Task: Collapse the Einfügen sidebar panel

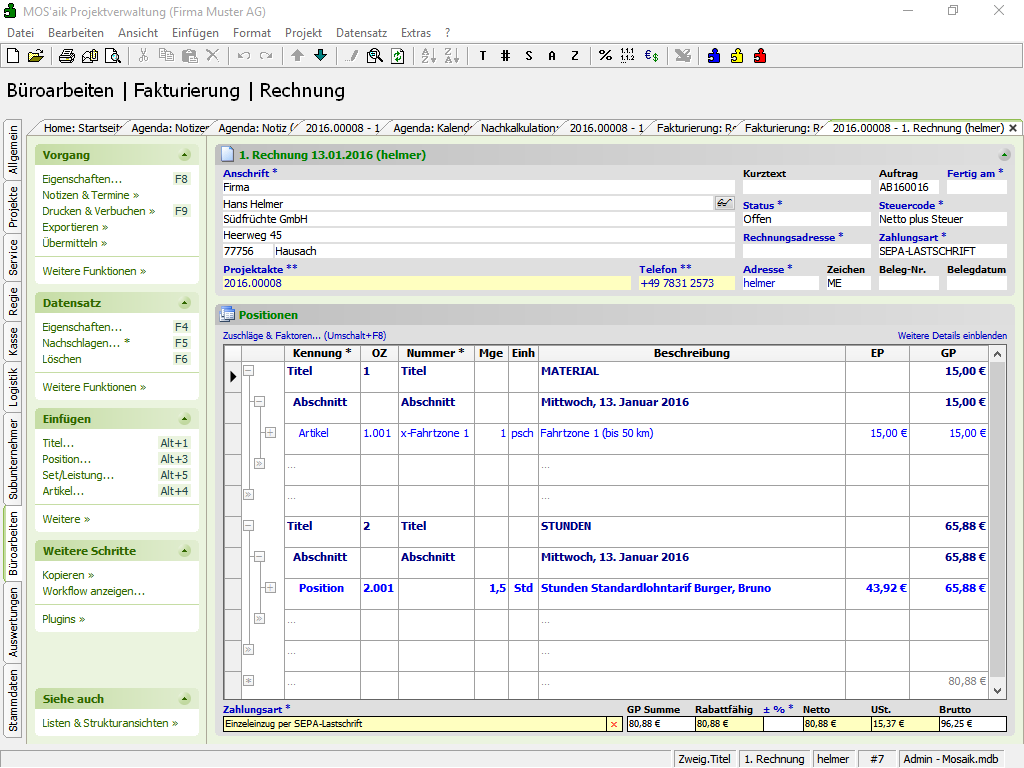Action: 184,419
